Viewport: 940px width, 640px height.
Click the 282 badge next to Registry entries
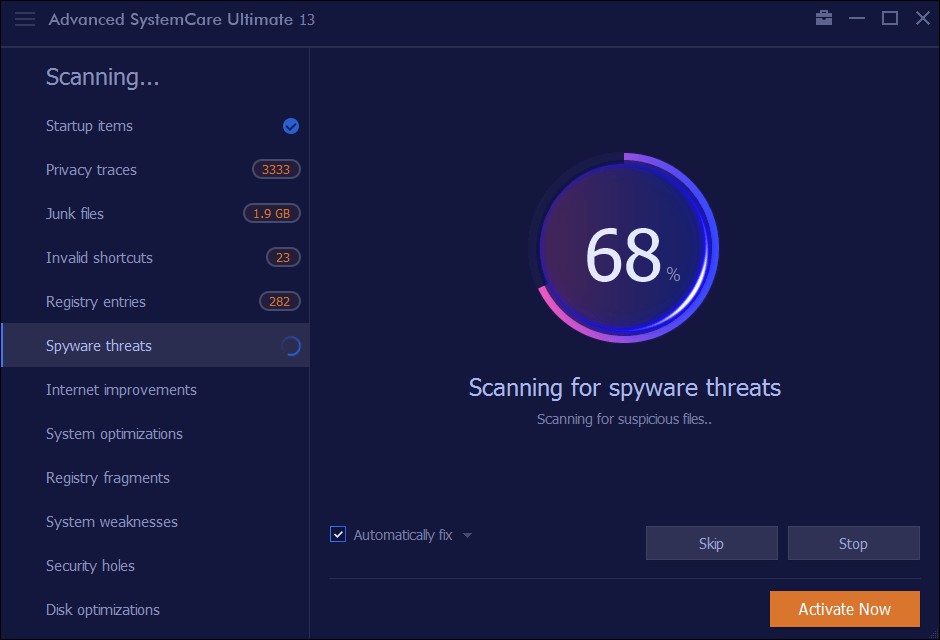coord(279,301)
